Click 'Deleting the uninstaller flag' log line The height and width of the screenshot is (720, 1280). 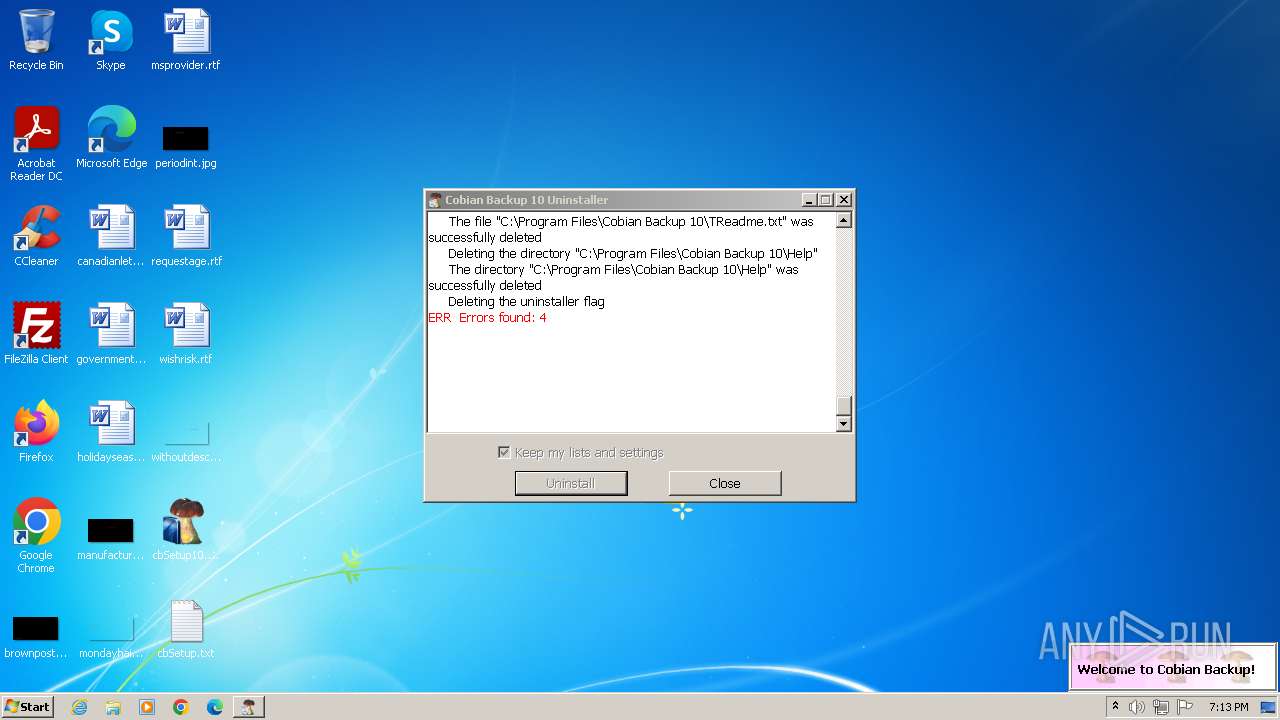coord(526,302)
